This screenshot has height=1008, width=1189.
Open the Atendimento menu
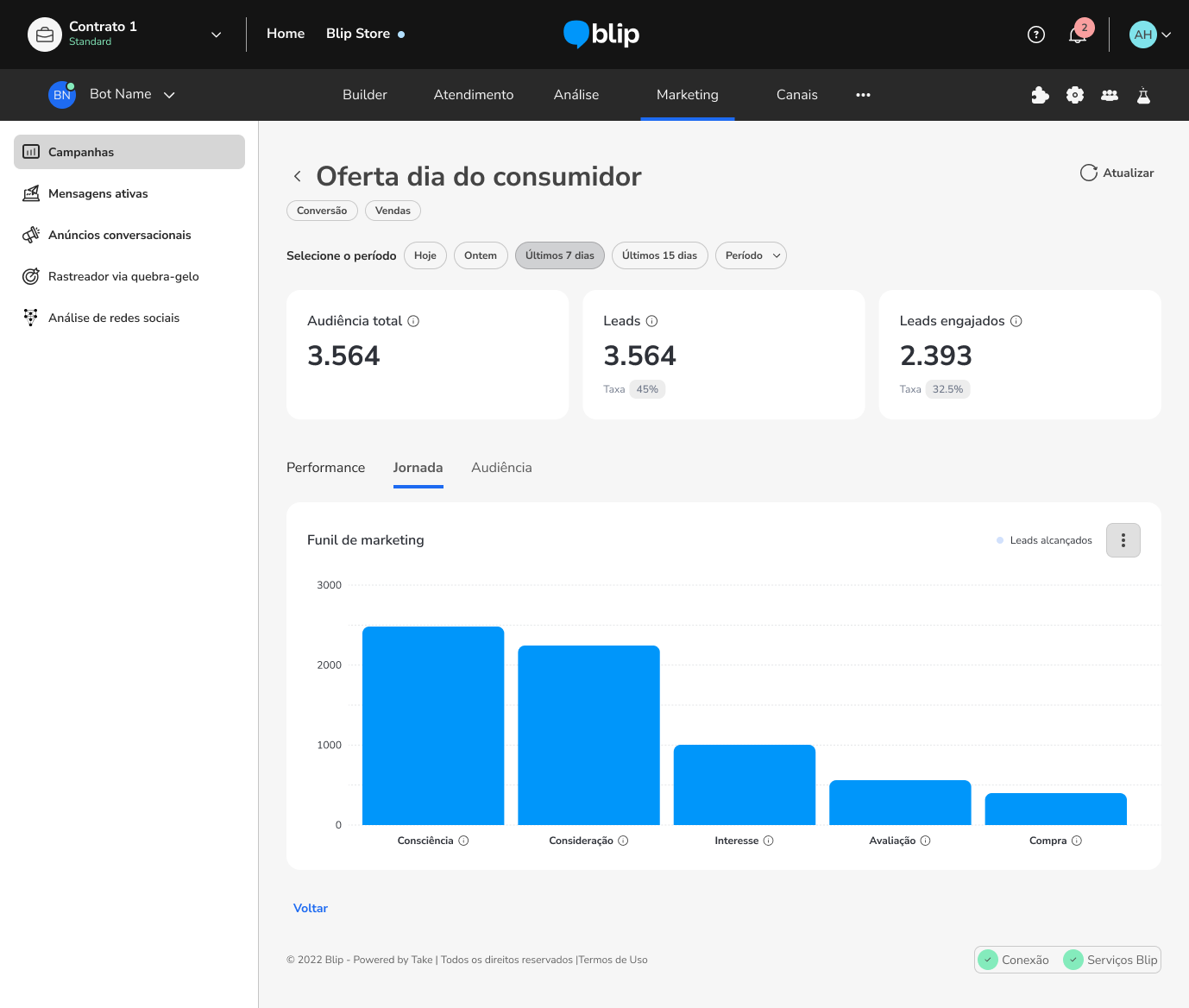(473, 95)
